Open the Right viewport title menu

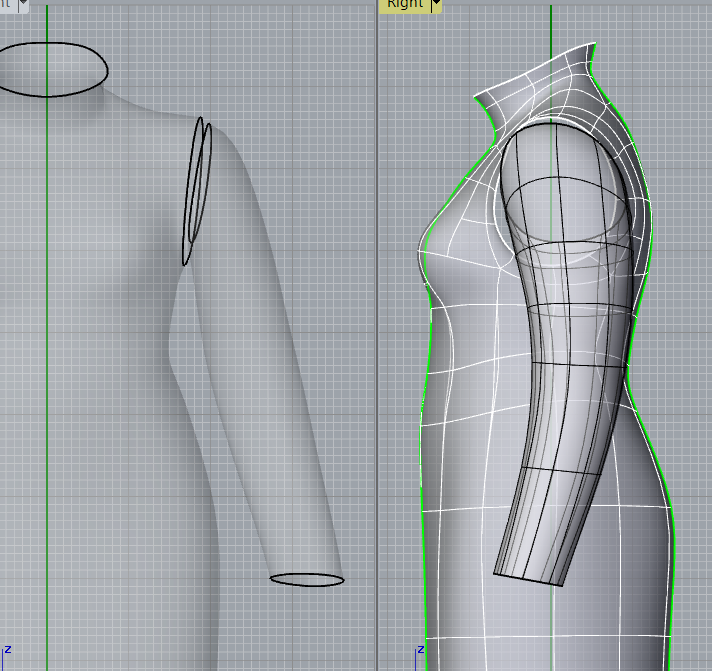405,5
